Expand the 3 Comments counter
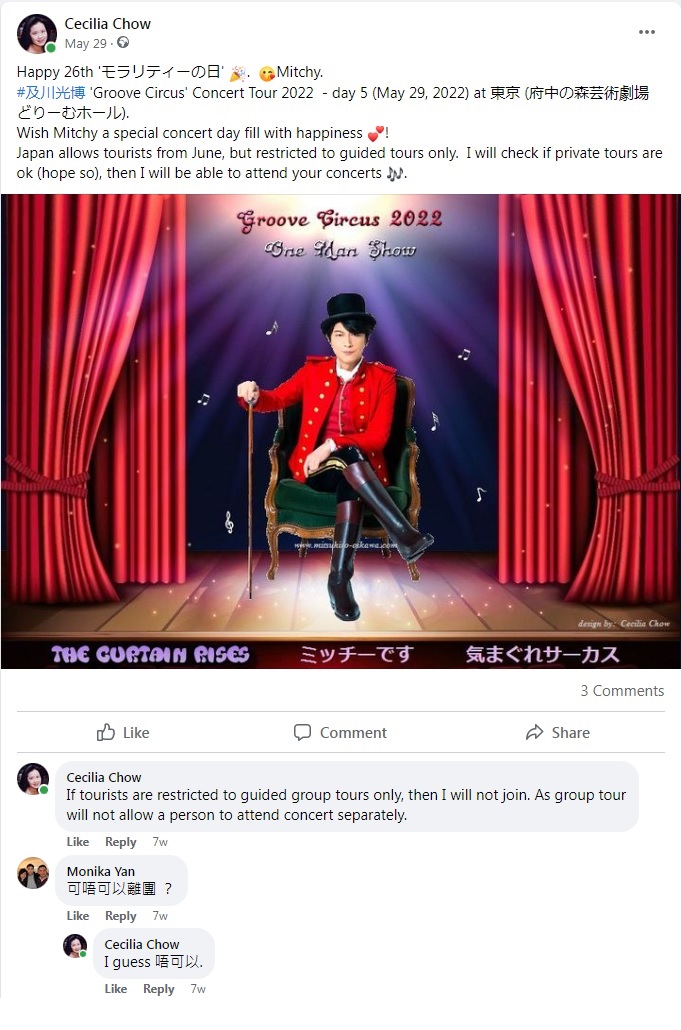The width and height of the screenshot is (681, 1030). pyautogui.click(x=622, y=690)
